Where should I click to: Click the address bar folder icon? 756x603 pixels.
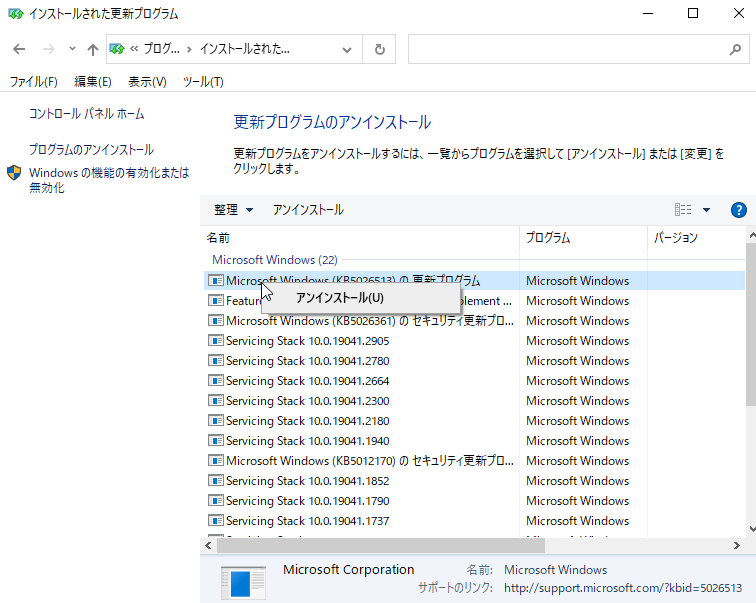coord(117,49)
